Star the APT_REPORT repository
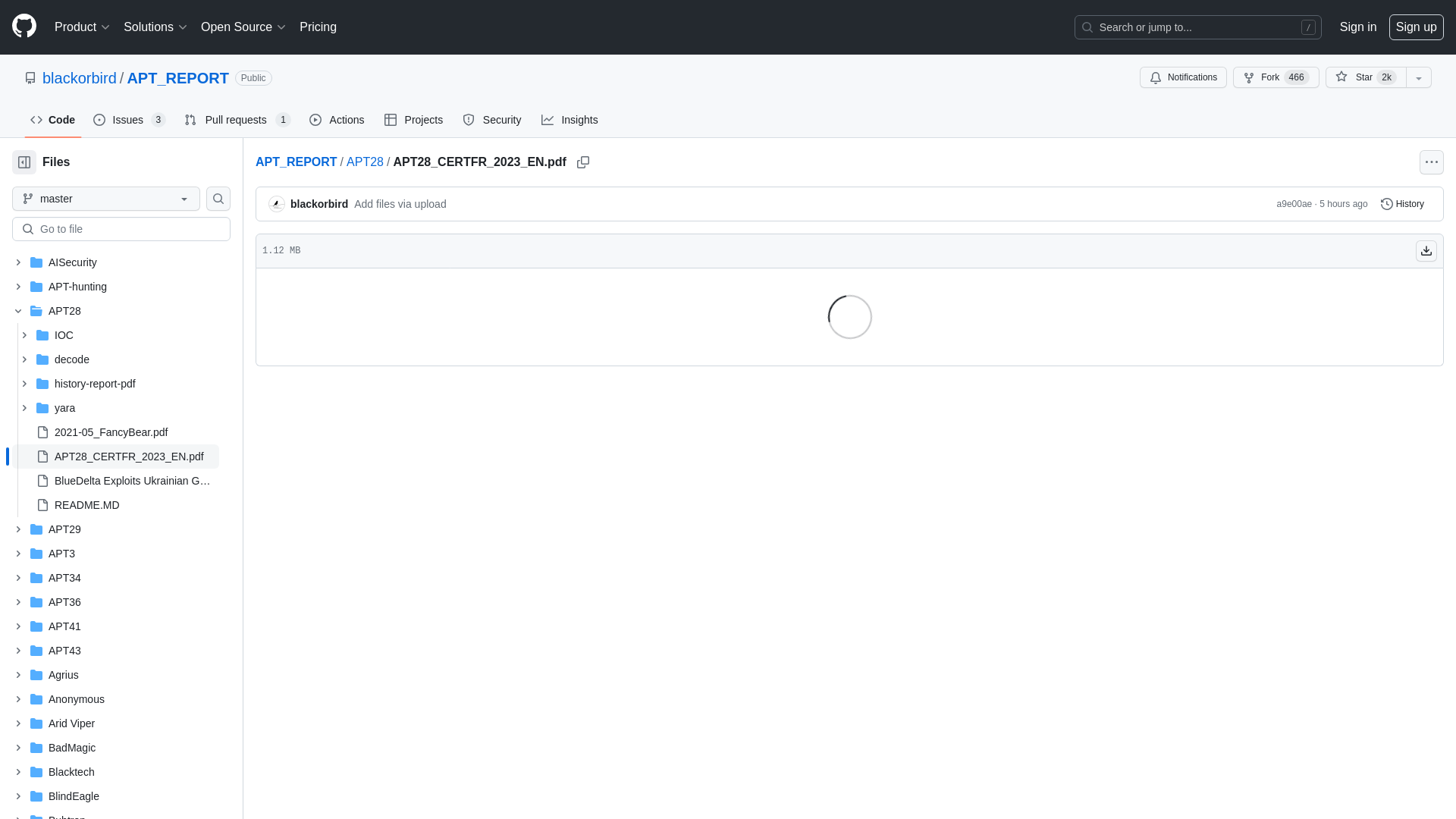Image resolution: width=1456 pixels, height=819 pixels. pos(1366,77)
